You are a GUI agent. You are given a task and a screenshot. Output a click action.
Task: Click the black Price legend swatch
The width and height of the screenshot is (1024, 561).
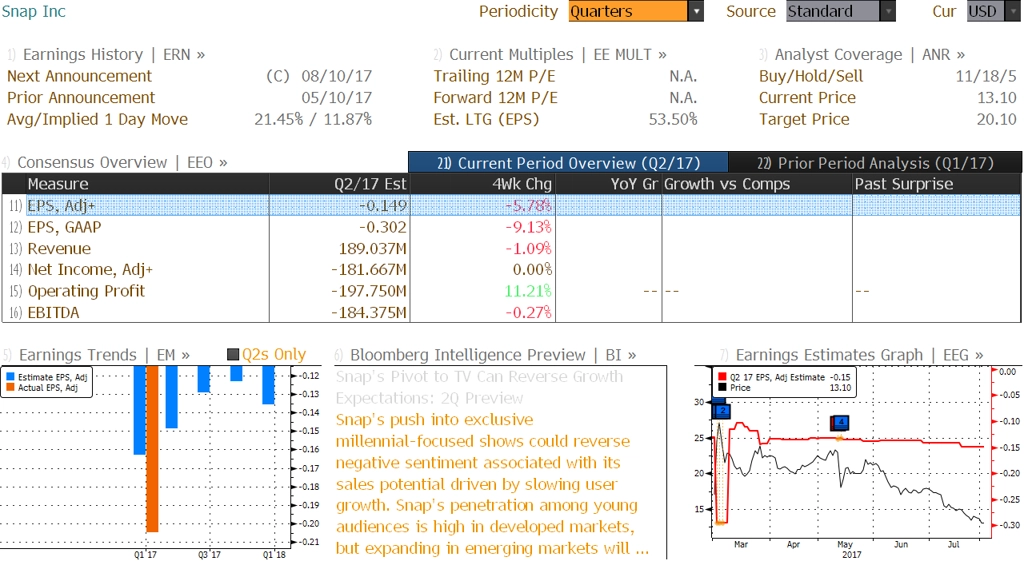pos(722,387)
